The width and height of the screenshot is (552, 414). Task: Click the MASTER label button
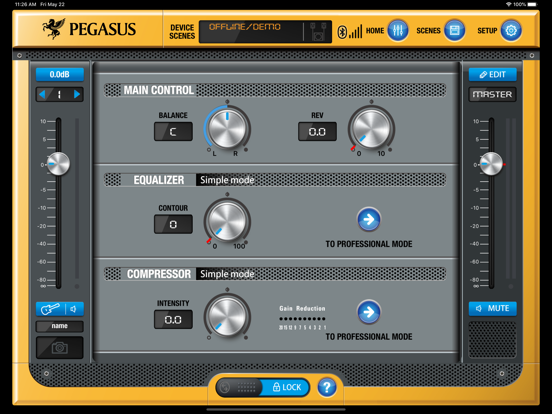(493, 94)
